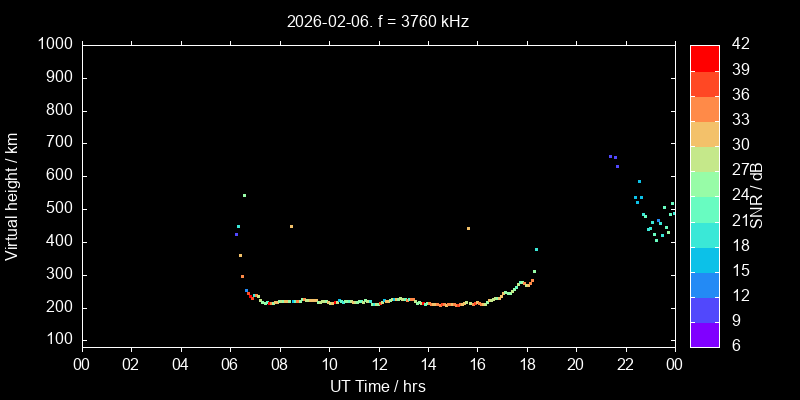800x400 pixels.
Task: Click the plot title showing 3760 kHz
Action: click(x=377, y=21)
